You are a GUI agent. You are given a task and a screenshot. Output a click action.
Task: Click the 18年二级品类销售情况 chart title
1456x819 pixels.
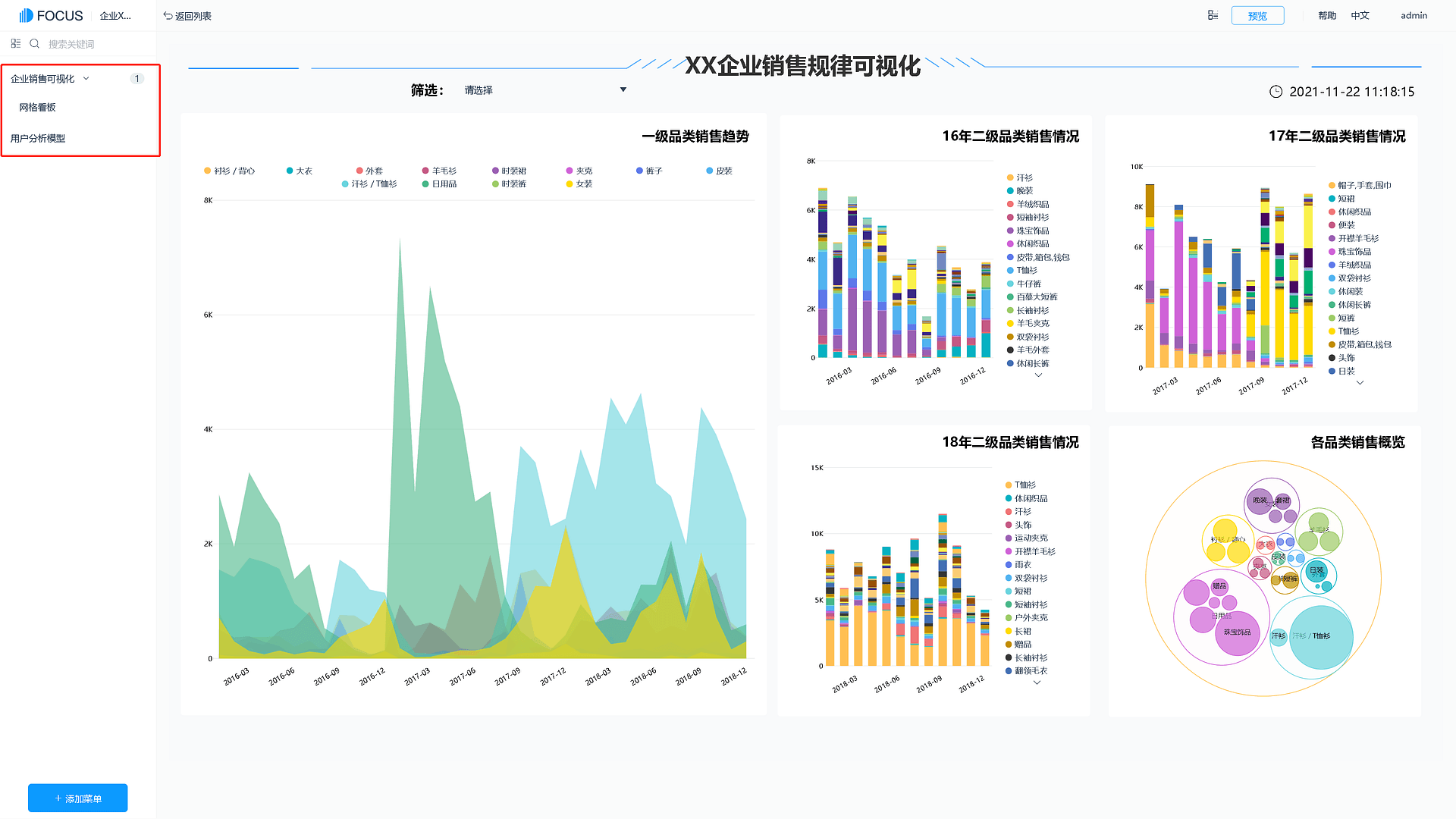[1010, 442]
